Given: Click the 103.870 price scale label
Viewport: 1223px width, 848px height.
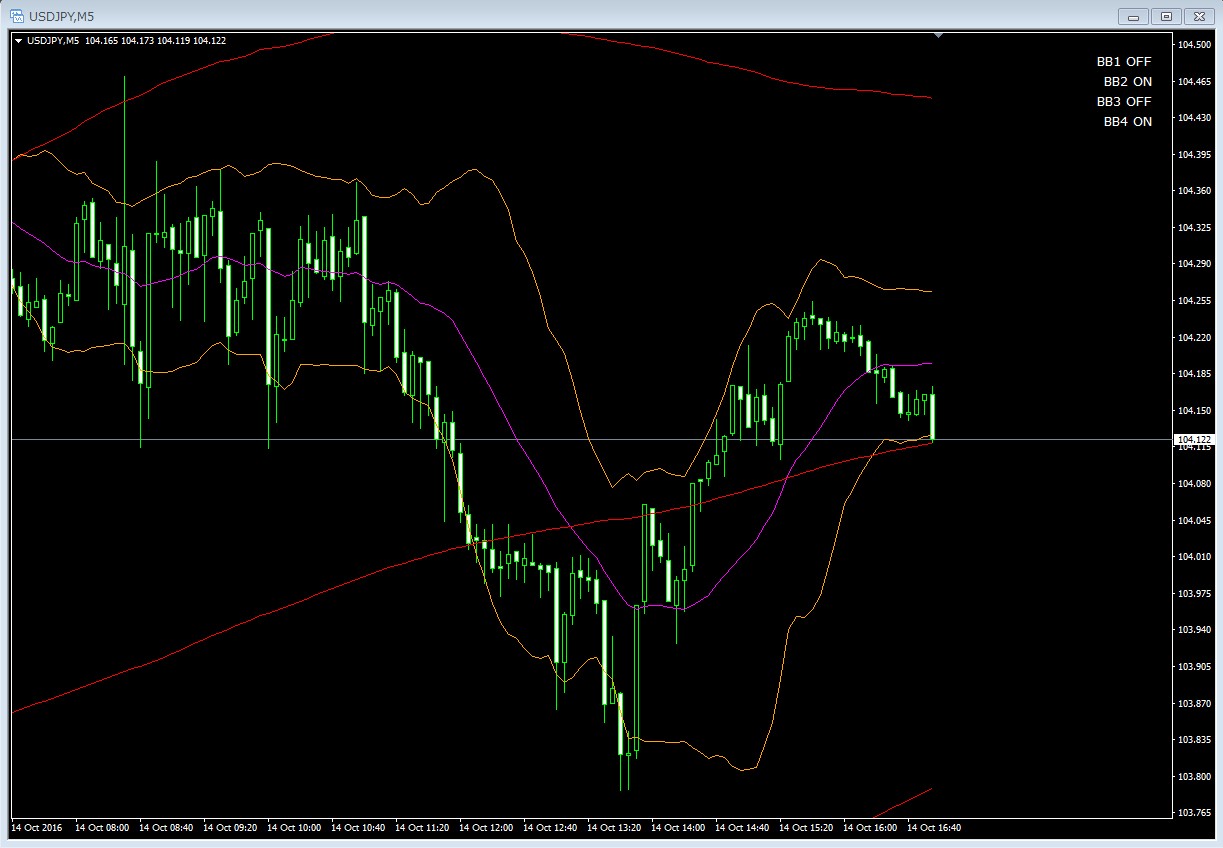Looking at the screenshot, I should click(x=1194, y=704).
